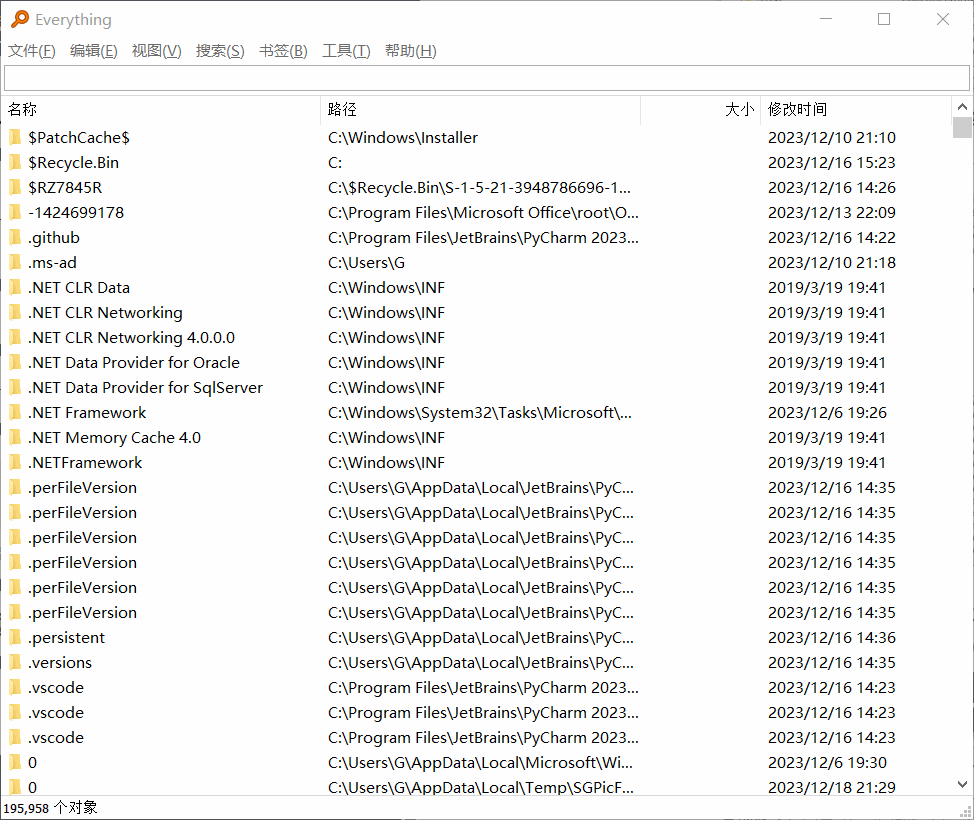Click path starting C:\Program Files\Microsoft Office
974x820 pixels.
click(483, 212)
